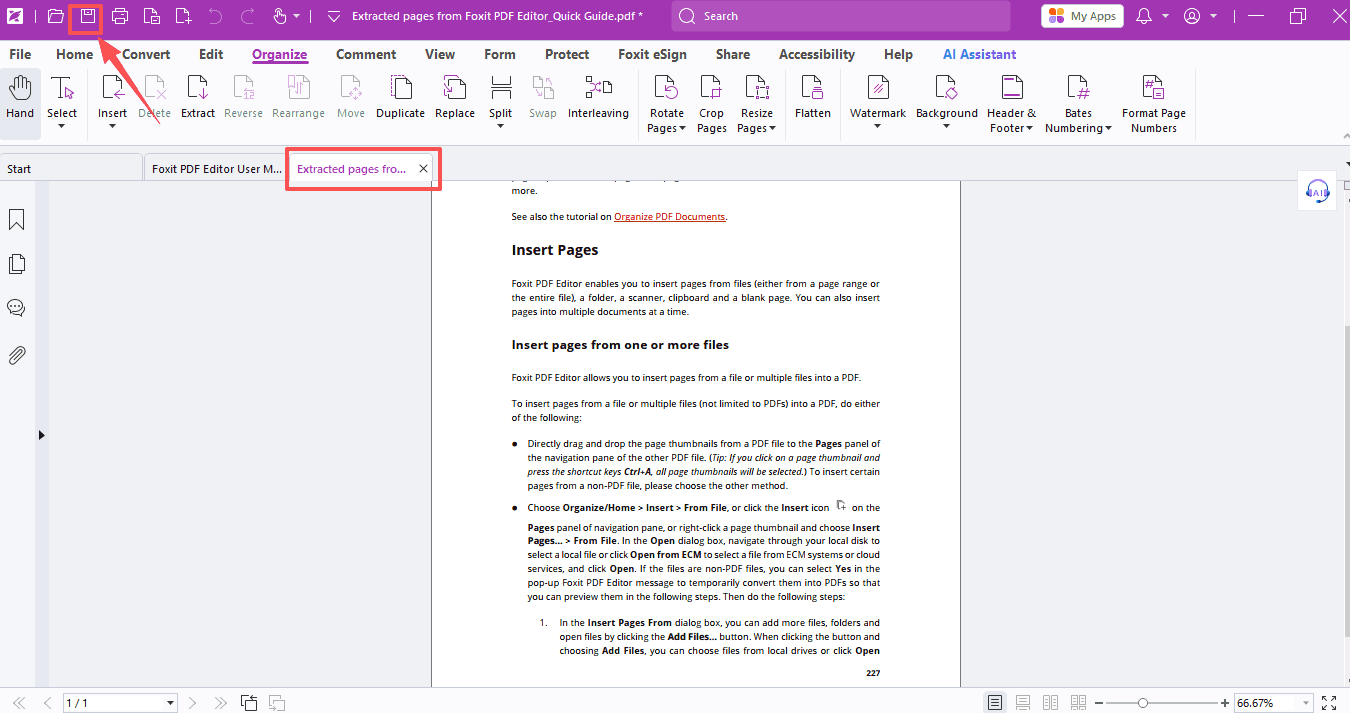Switch to the Protect ribbon tab
Viewport: 1350px width, 713px height.
click(567, 54)
